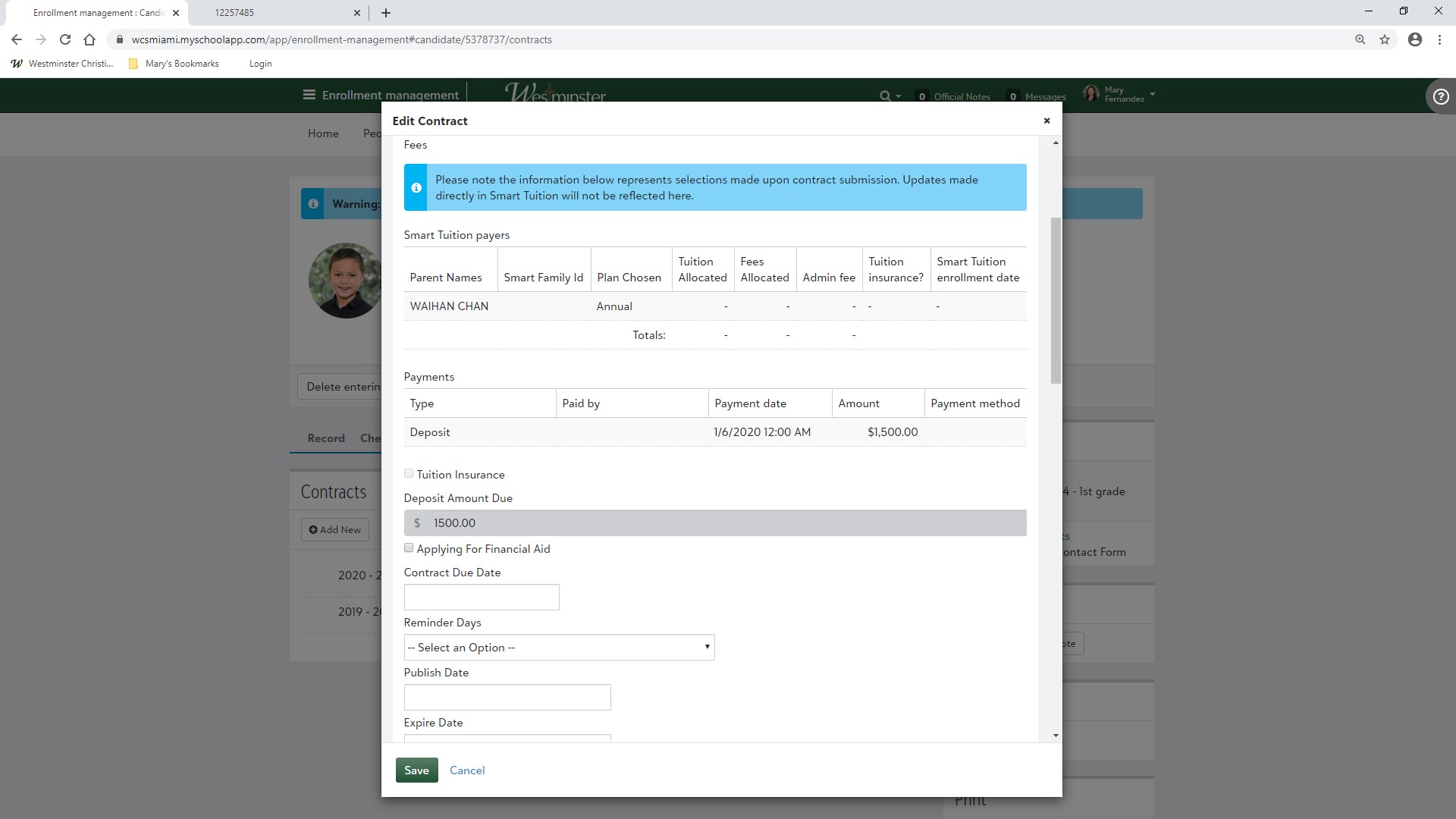This screenshot has height=819, width=1456.
Task: Open the browser zoom magnifier icon
Action: [1360, 39]
